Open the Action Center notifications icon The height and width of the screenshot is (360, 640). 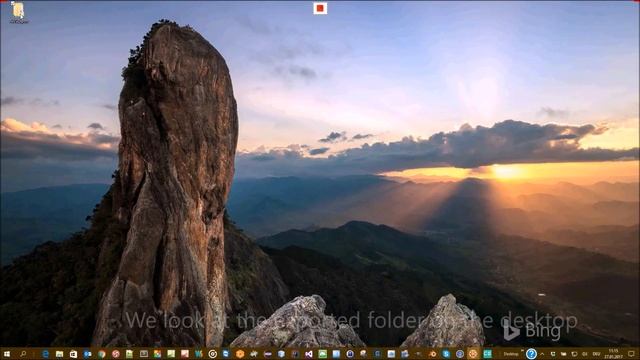(631, 354)
